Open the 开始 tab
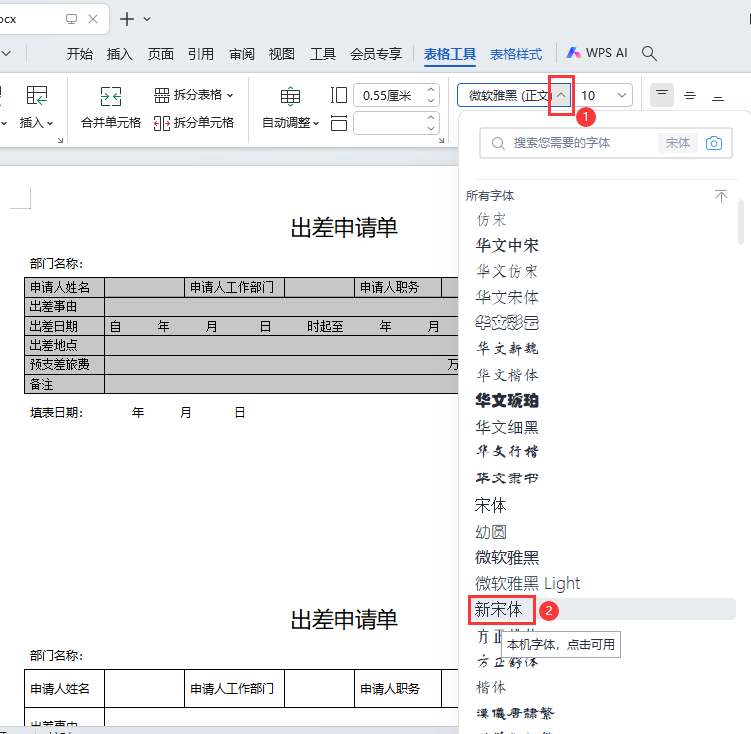751x734 pixels. point(80,54)
